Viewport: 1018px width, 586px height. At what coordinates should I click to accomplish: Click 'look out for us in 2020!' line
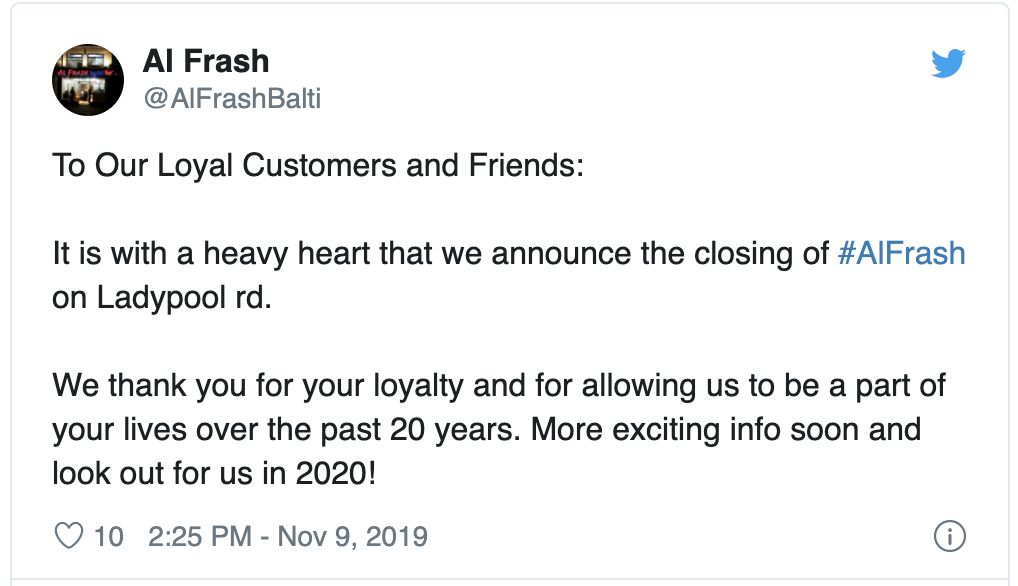pos(214,474)
